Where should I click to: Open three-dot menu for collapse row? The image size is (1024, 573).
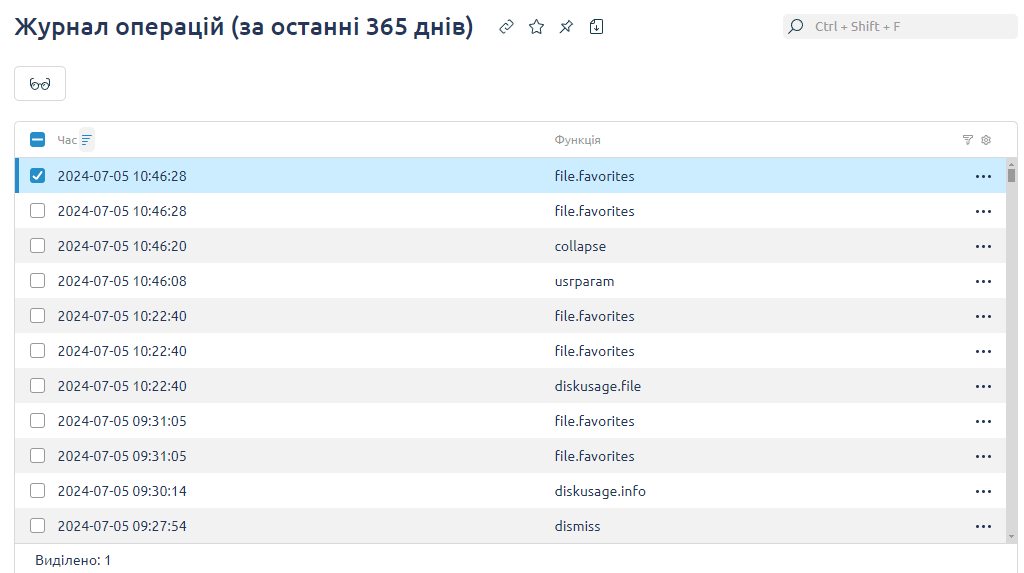(x=984, y=246)
